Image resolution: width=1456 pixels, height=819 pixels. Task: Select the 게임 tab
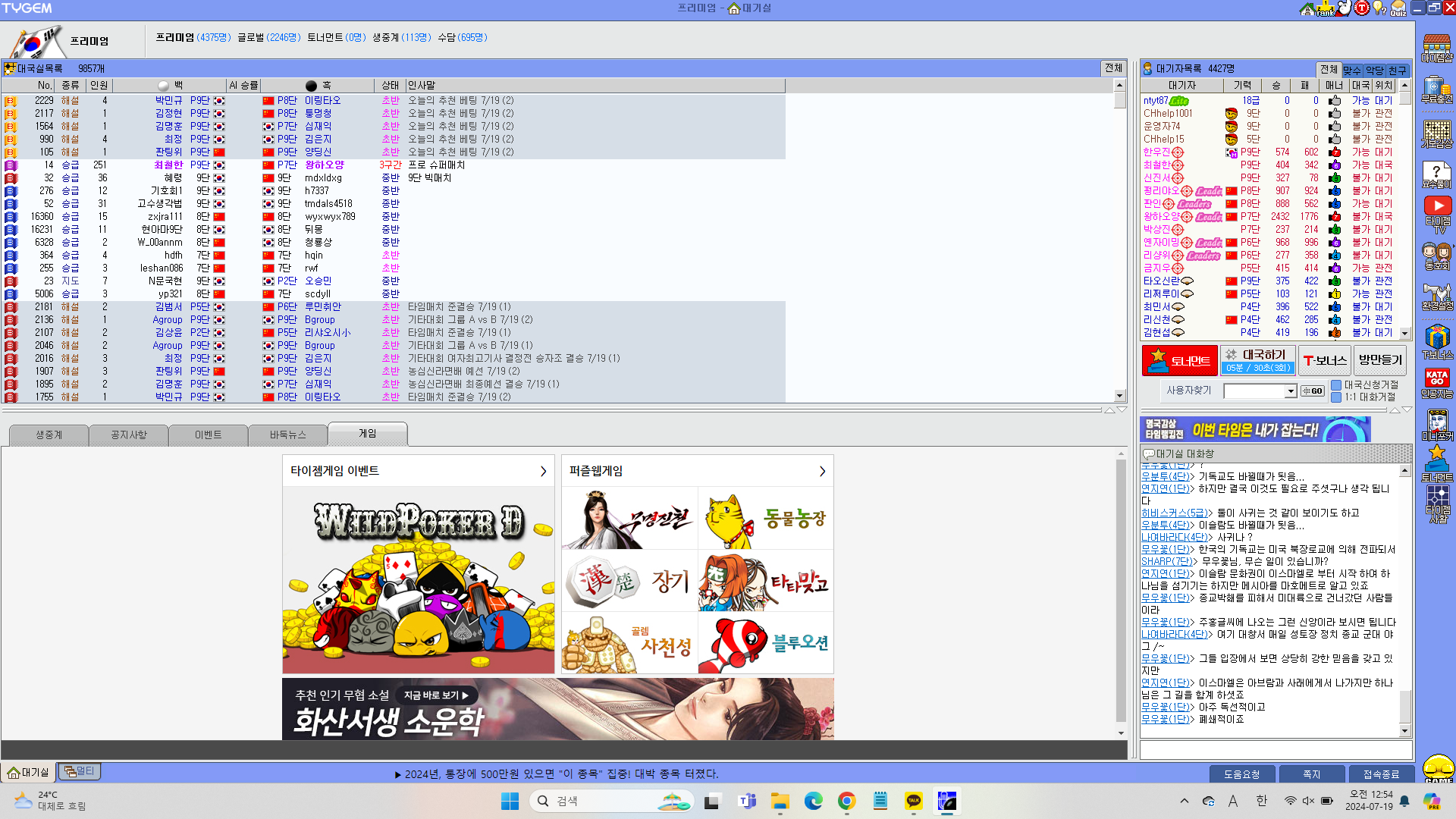click(368, 434)
